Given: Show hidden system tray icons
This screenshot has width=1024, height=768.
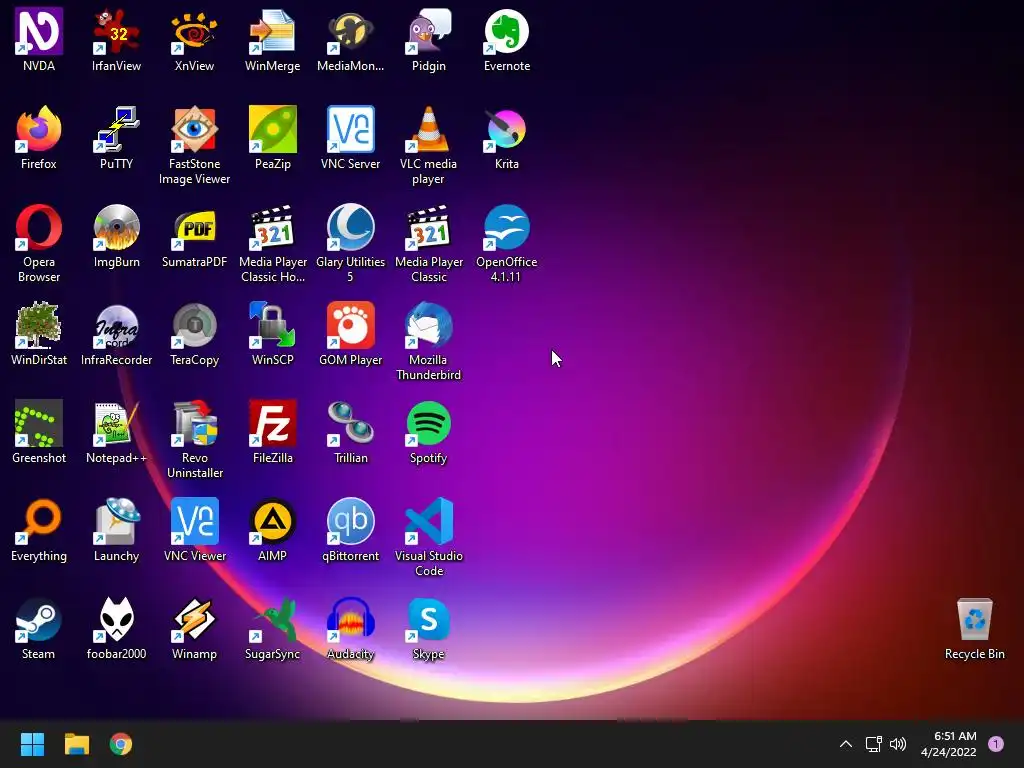Looking at the screenshot, I should 846,744.
